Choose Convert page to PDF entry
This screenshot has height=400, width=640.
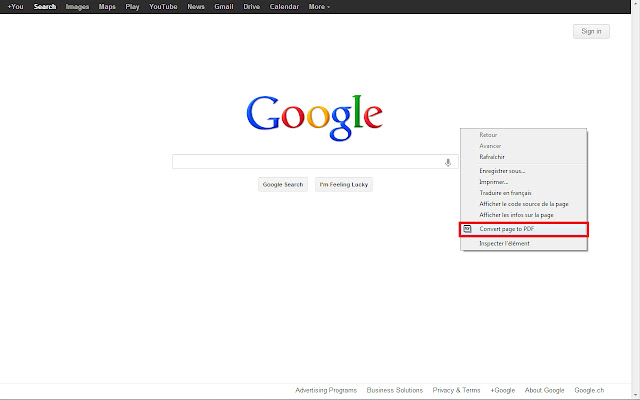(x=524, y=229)
